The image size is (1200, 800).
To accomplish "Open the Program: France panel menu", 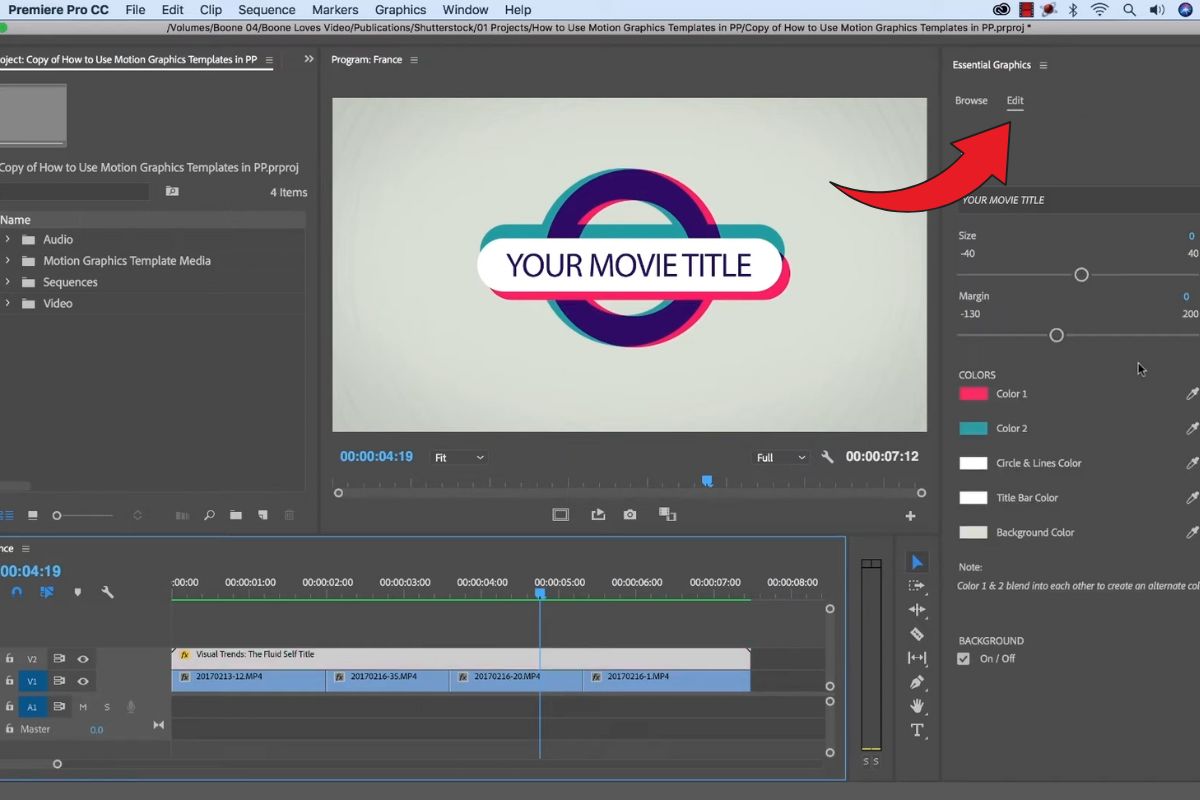I will tap(414, 60).
